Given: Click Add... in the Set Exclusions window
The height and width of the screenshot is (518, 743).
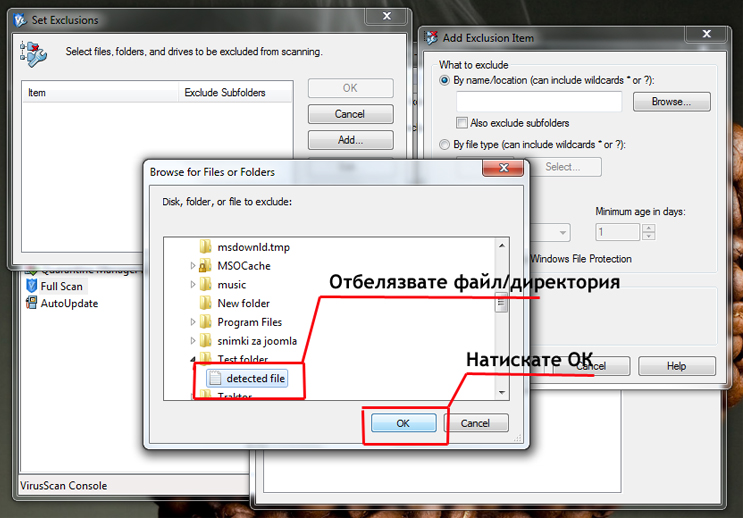Looking at the screenshot, I should [x=350, y=140].
